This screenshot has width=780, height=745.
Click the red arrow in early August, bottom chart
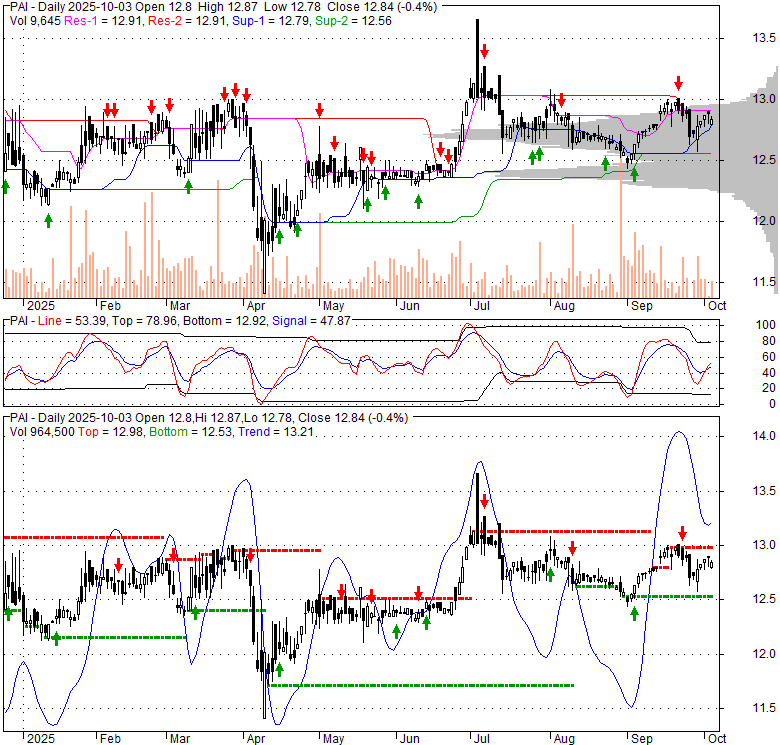point(572,548)
